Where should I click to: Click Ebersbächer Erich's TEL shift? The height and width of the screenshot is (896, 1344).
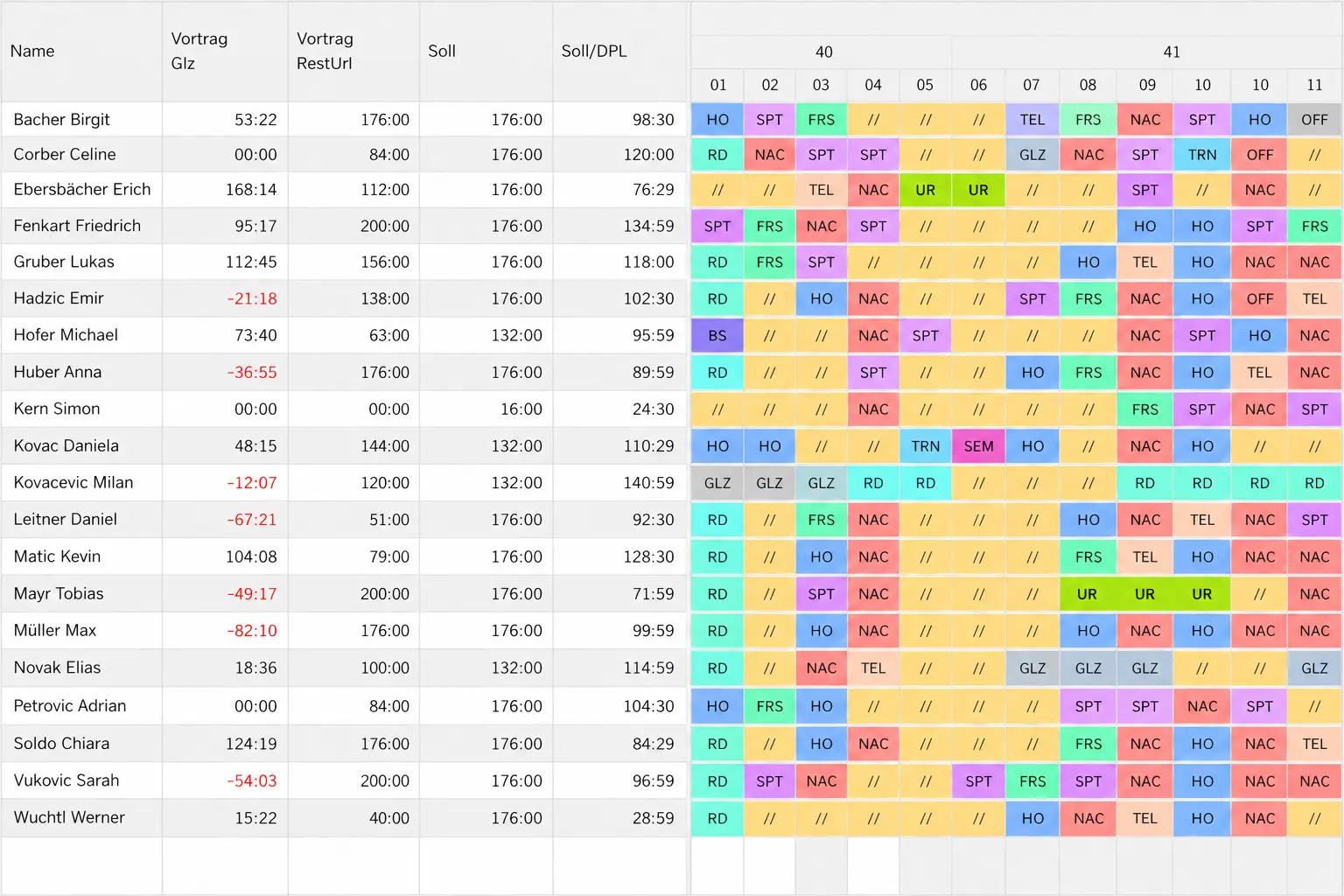click(x=821, y=190)
